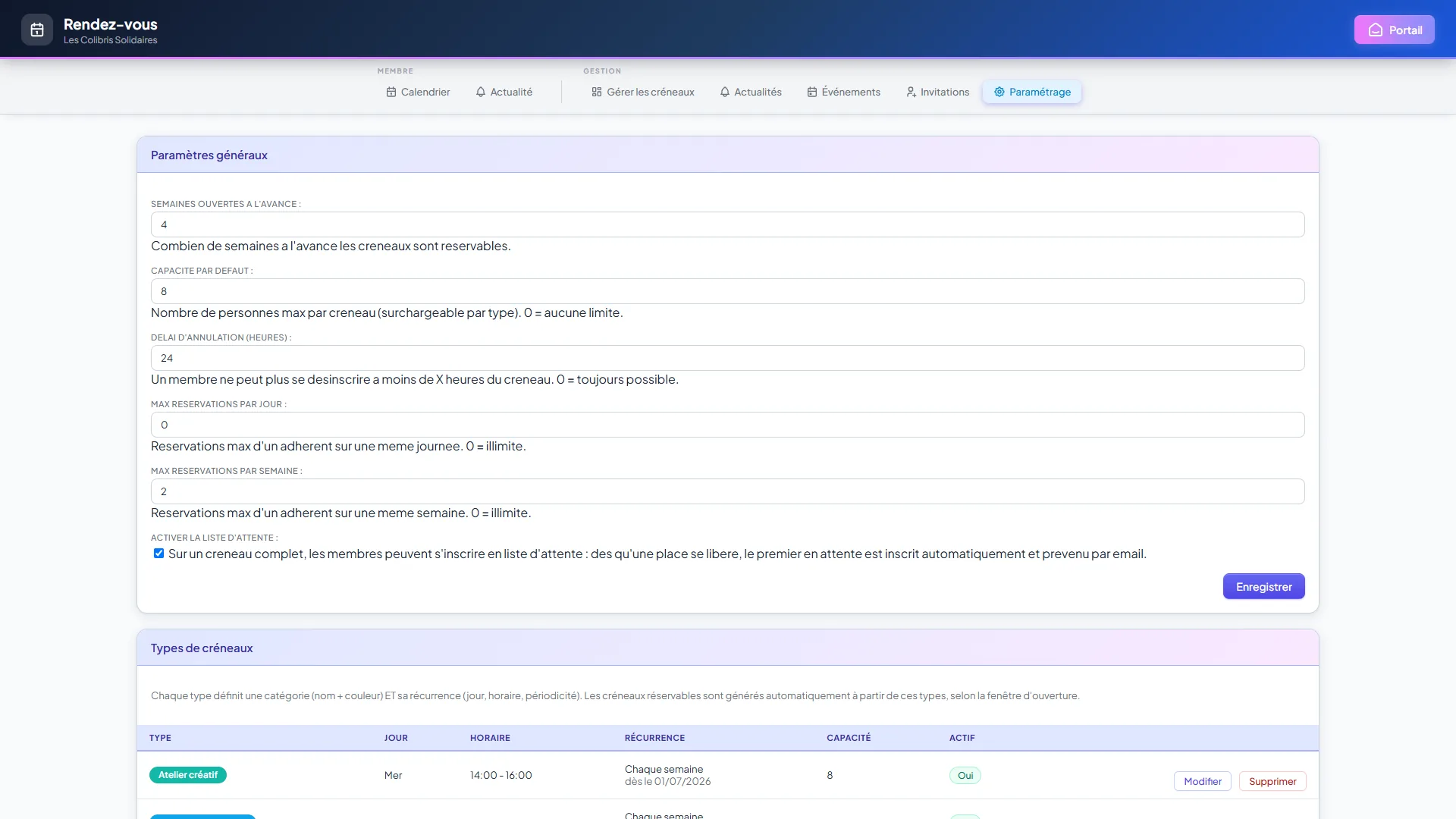This screenshot has width=1456, height=819.
Task: Open the Actualités management tab
Action: (x=751, y=92)
